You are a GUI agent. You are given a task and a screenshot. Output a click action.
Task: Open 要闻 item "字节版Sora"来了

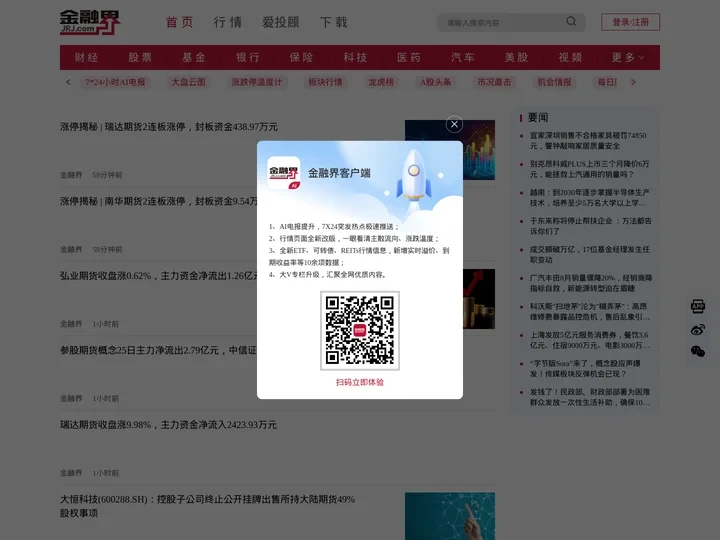tap(585, 368)
